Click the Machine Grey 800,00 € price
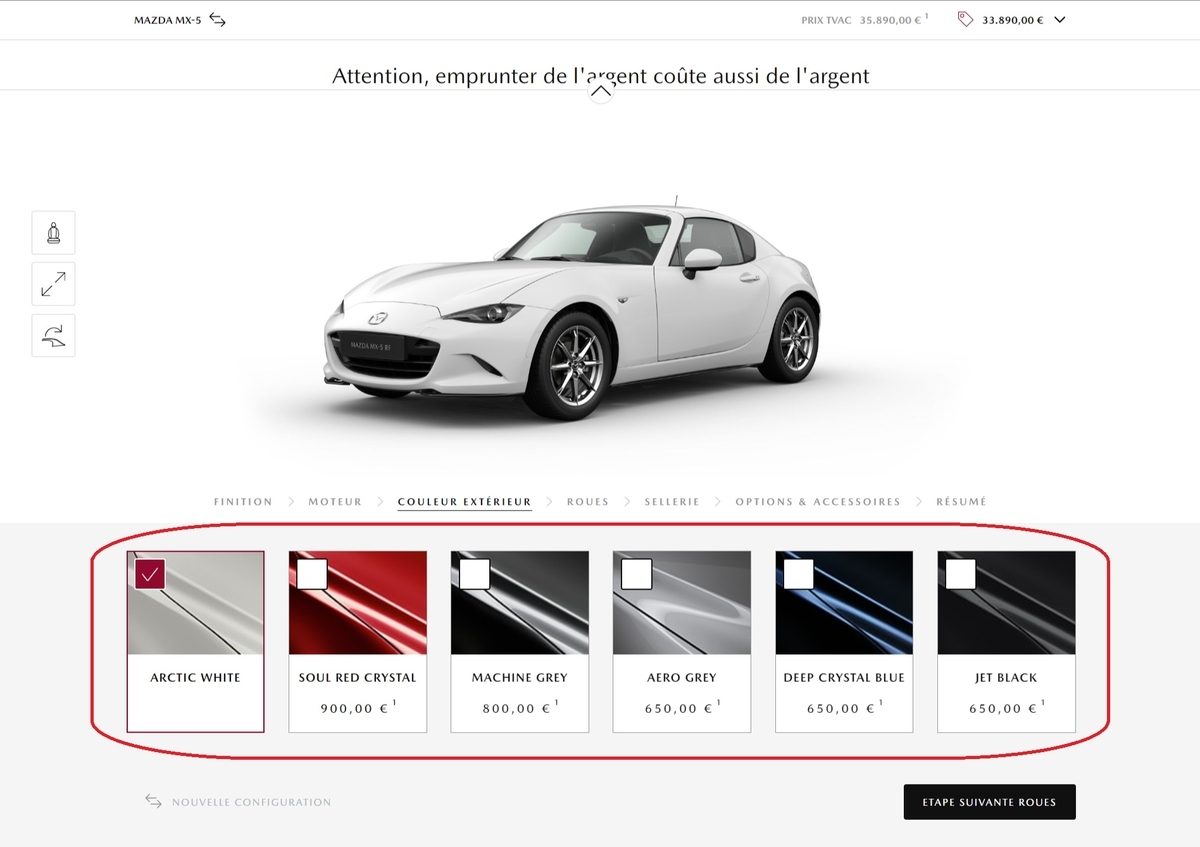1200x847 pixels. click(520, 708)
